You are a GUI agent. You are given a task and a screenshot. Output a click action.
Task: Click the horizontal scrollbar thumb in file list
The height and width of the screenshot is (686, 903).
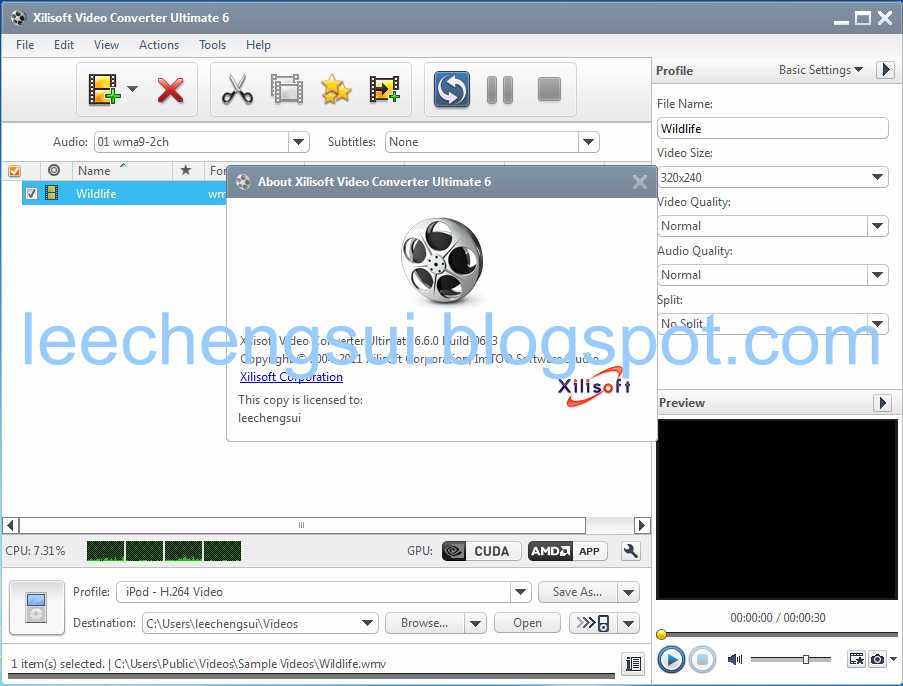pyautogui.click(x=302, y=525)
